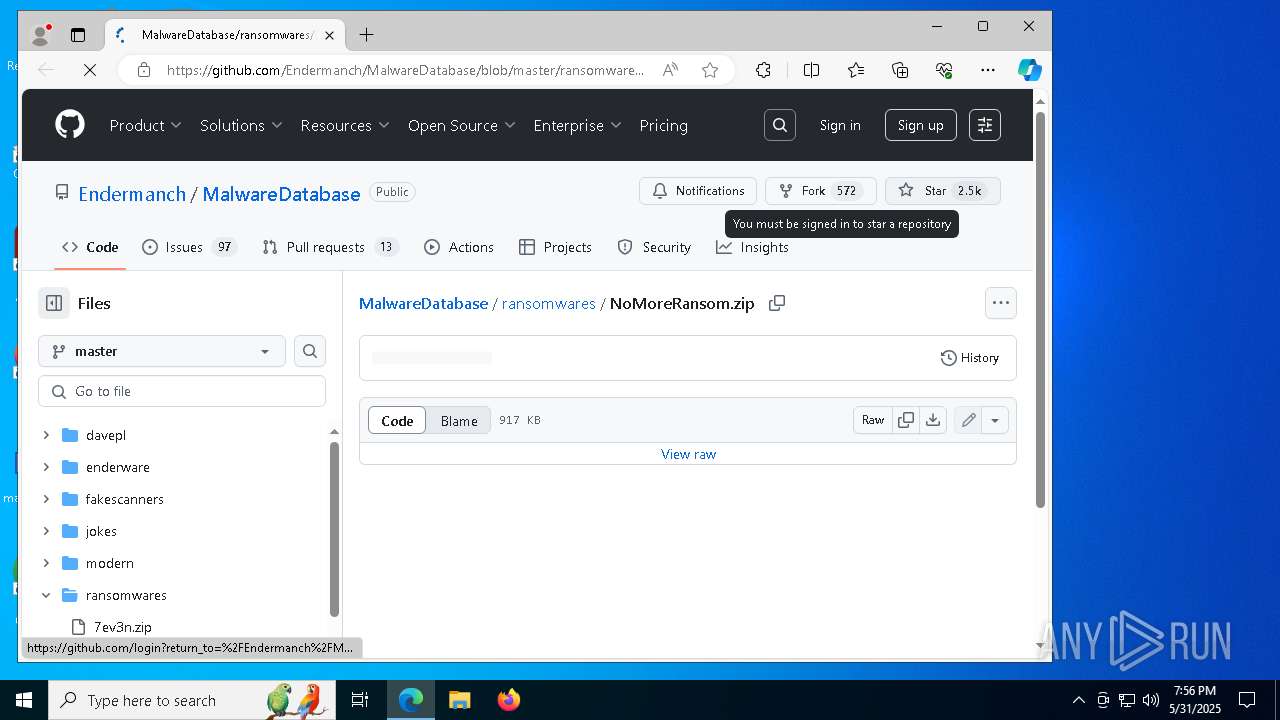Image resolution: width=1280 pixels, height=720 pixels.
Task: Expand the modern folder
Action: (x=46, y=563)
